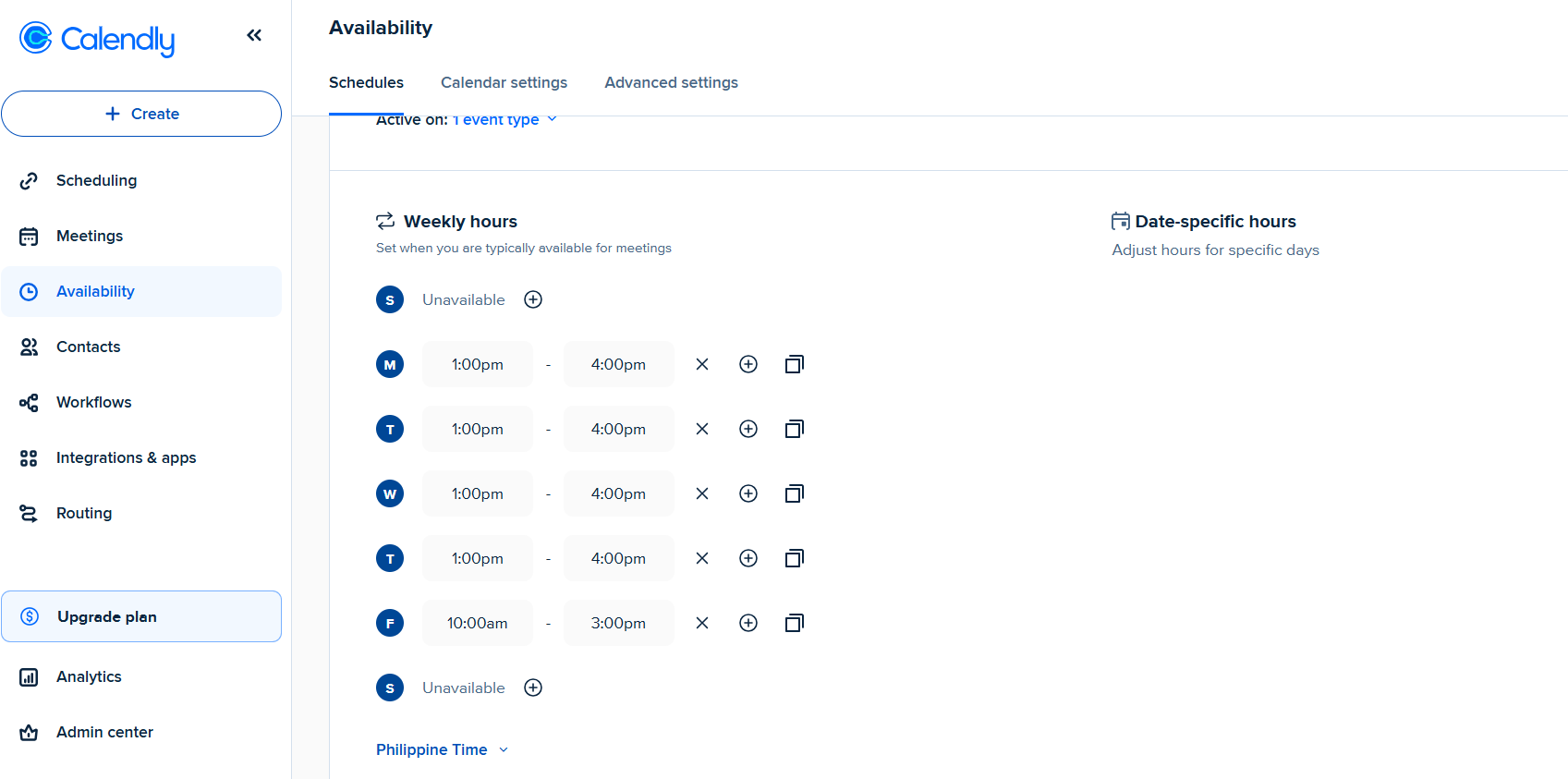Expand the '1 event type' dropdown
Screen dimensions: 1568x779
[x=504, y=120]
